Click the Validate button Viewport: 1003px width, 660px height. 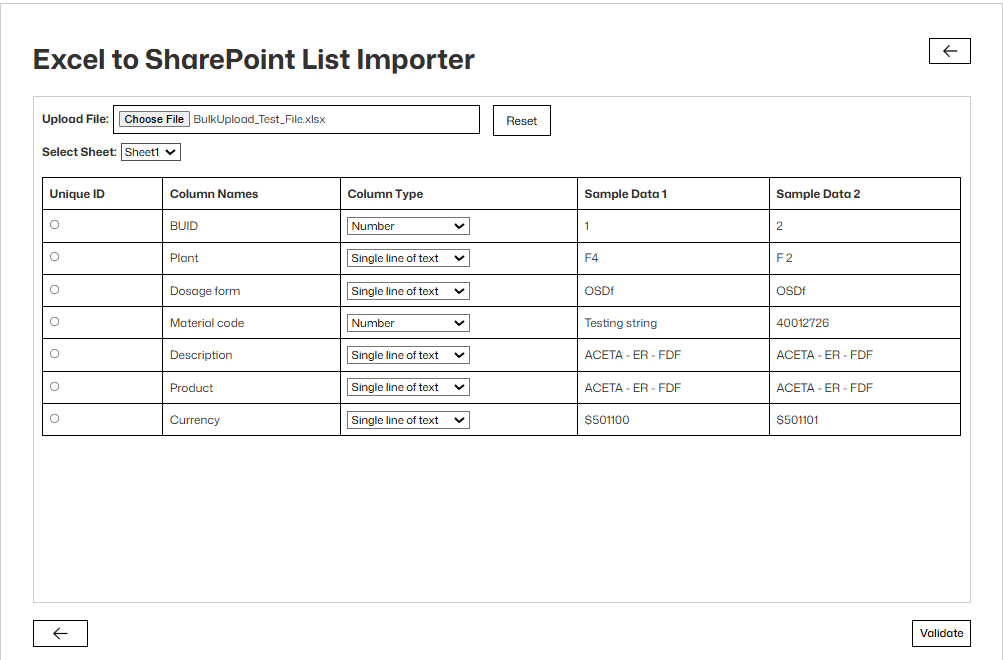click(x=941, y=633)
